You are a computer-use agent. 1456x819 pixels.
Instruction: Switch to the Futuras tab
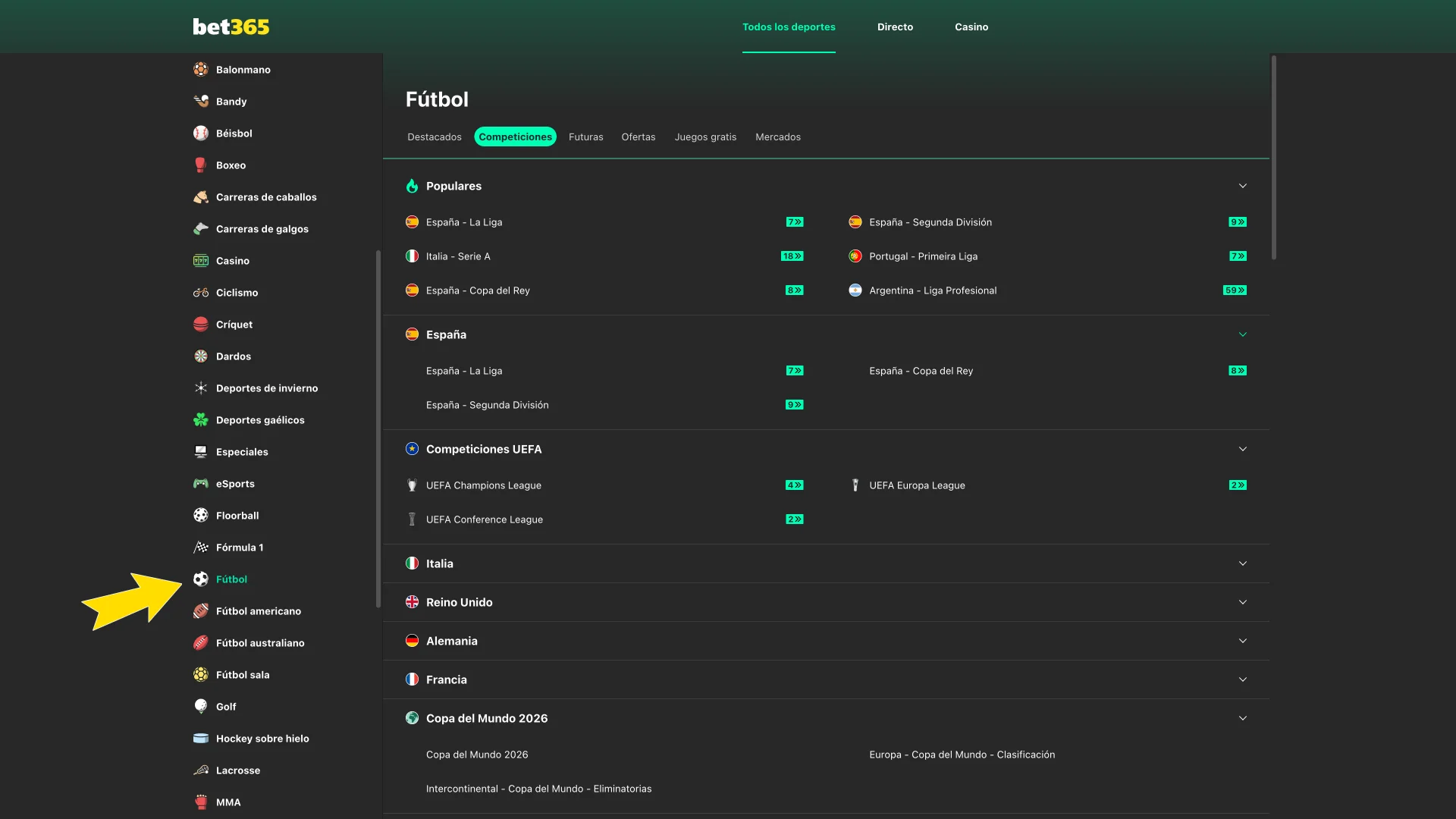(585, 136)
